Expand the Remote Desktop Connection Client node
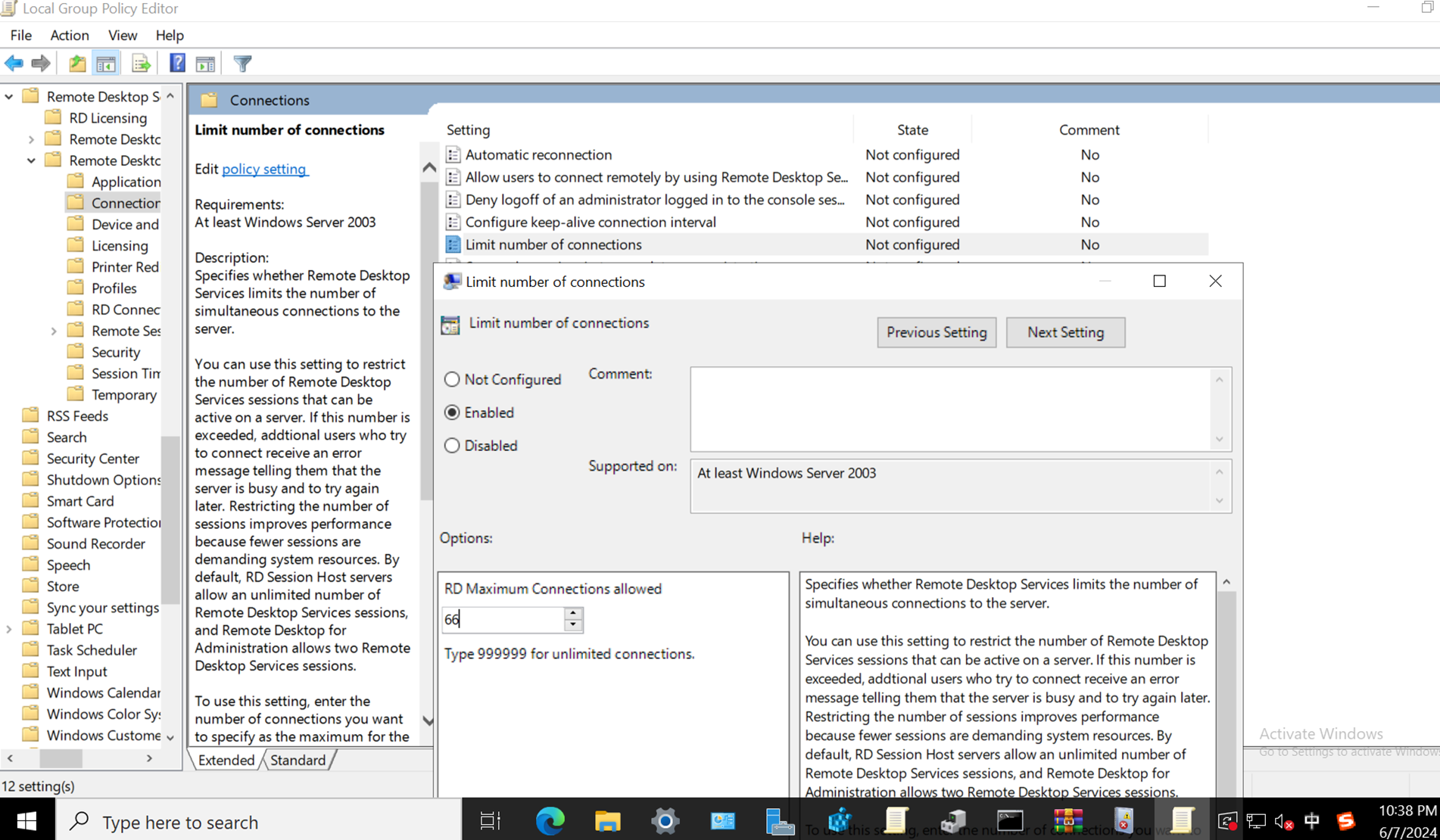The width and height of the screenshot is (1440, 840). pyautogui.click(x=32, y=139)
